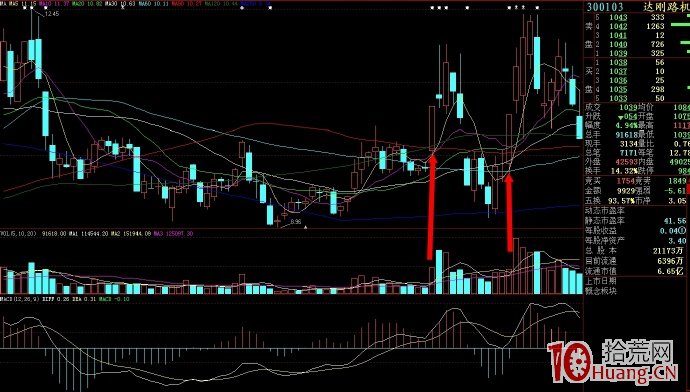The height and width of the screenshot is (392, 690).
Task: Click the green bar beside volume 1263
Action: coord(679,25)
